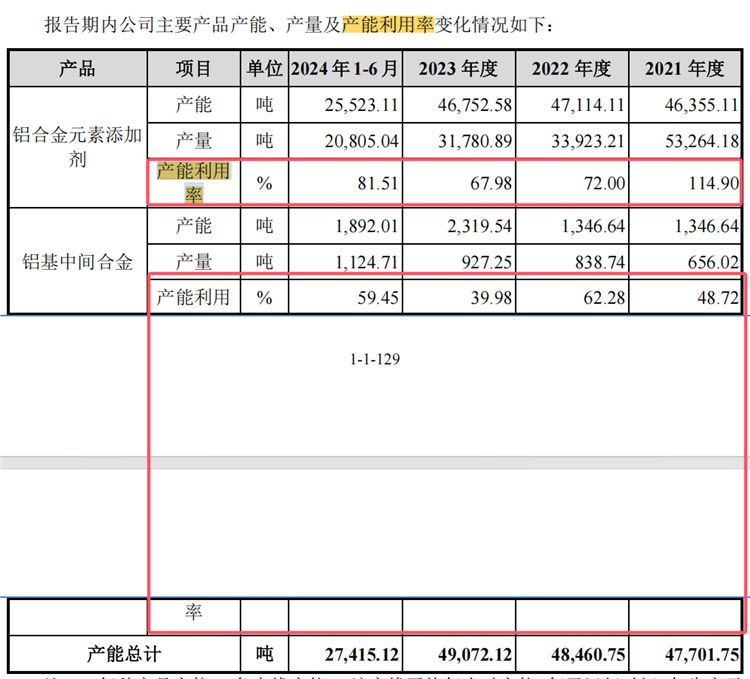This screenshot has width=750, height=679.
Task: Click the header cell '项目'
Action: (x=193, y=68)
